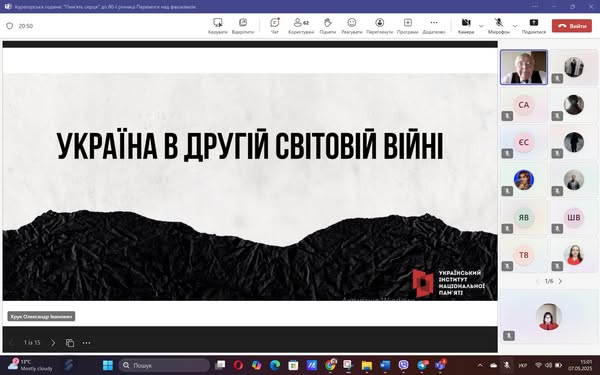This screenshot has width=600, height=375.
Task: Raise hand with the Підняти icon
Action: [328, 26]
